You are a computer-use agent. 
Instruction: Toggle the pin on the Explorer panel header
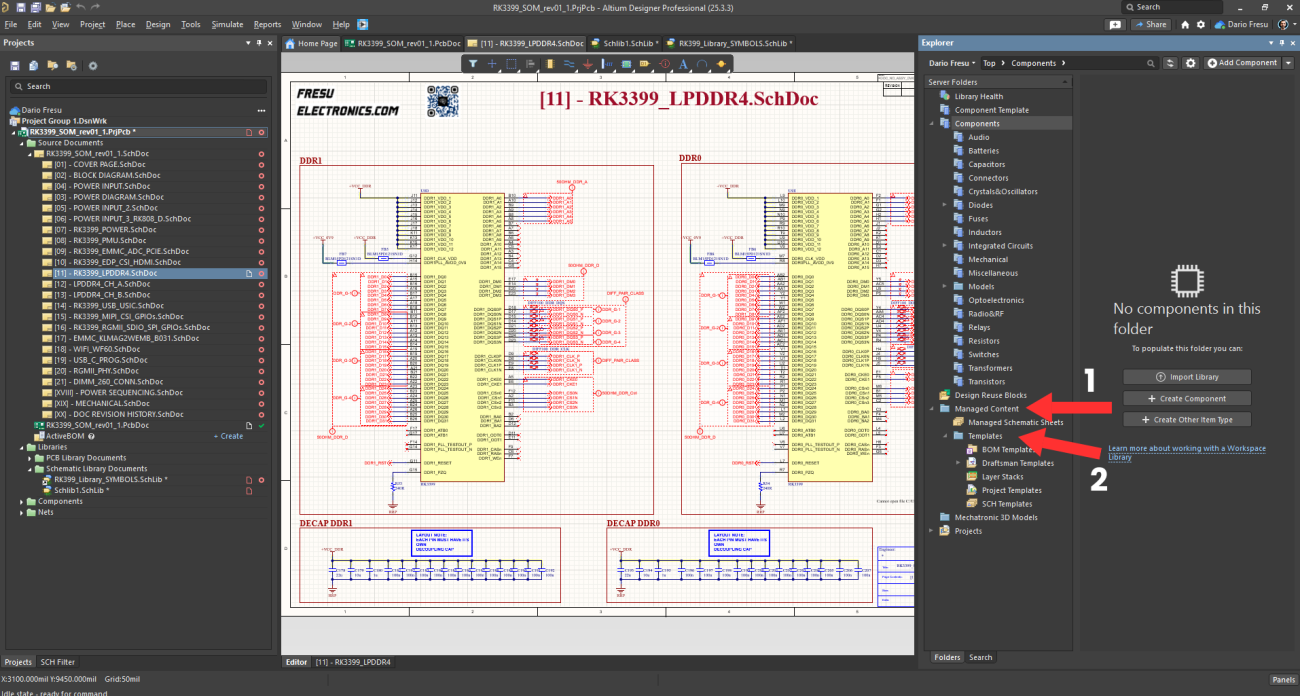coord(1282,43)
